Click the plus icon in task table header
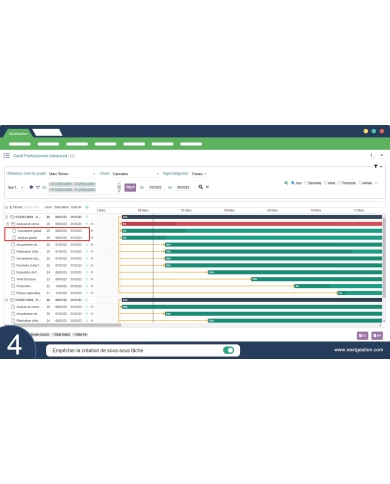The height and width of the screenshot is (484, 390). tap(87, 207)
